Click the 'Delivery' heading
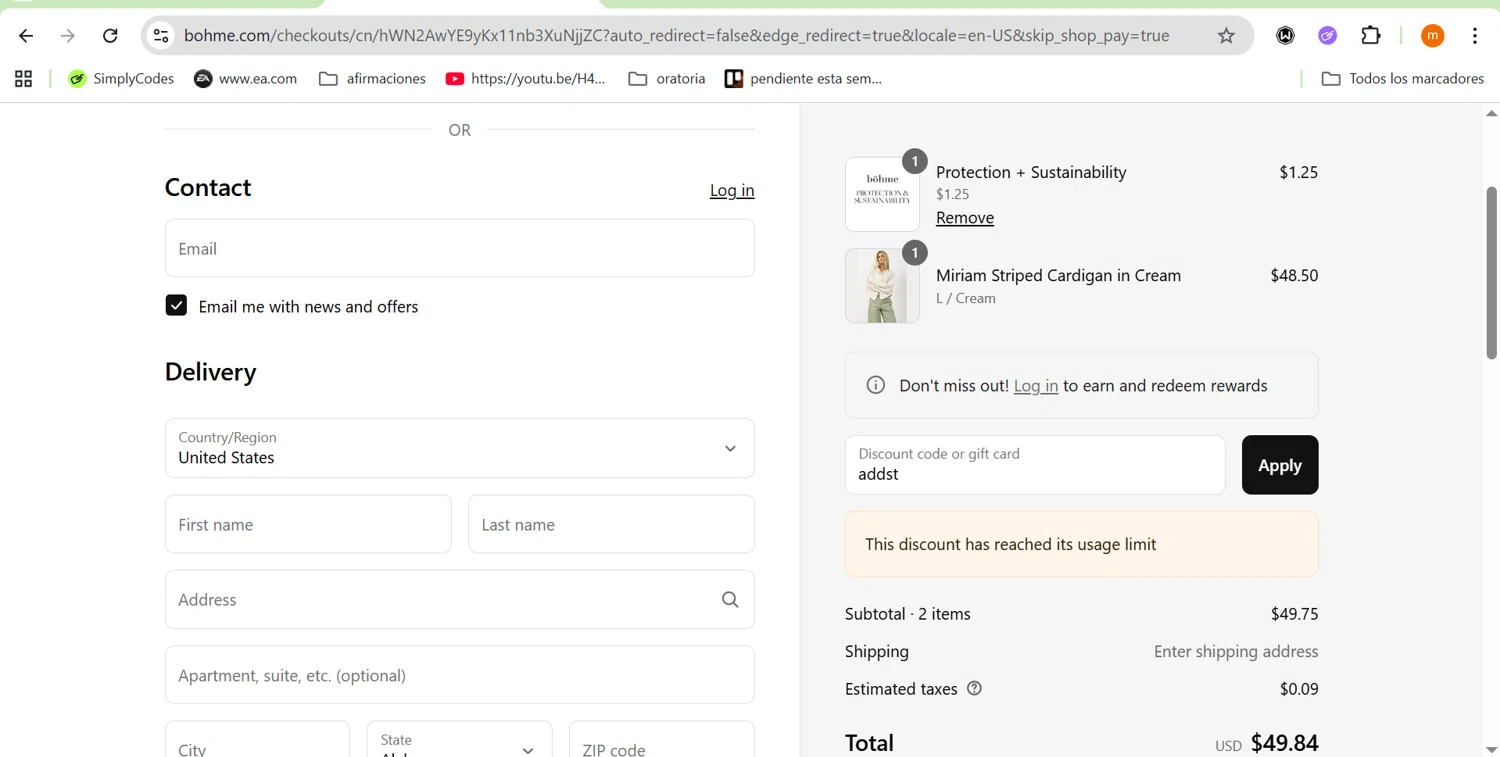Screen dimensions: 1500x757 click(x=211, y=372)
